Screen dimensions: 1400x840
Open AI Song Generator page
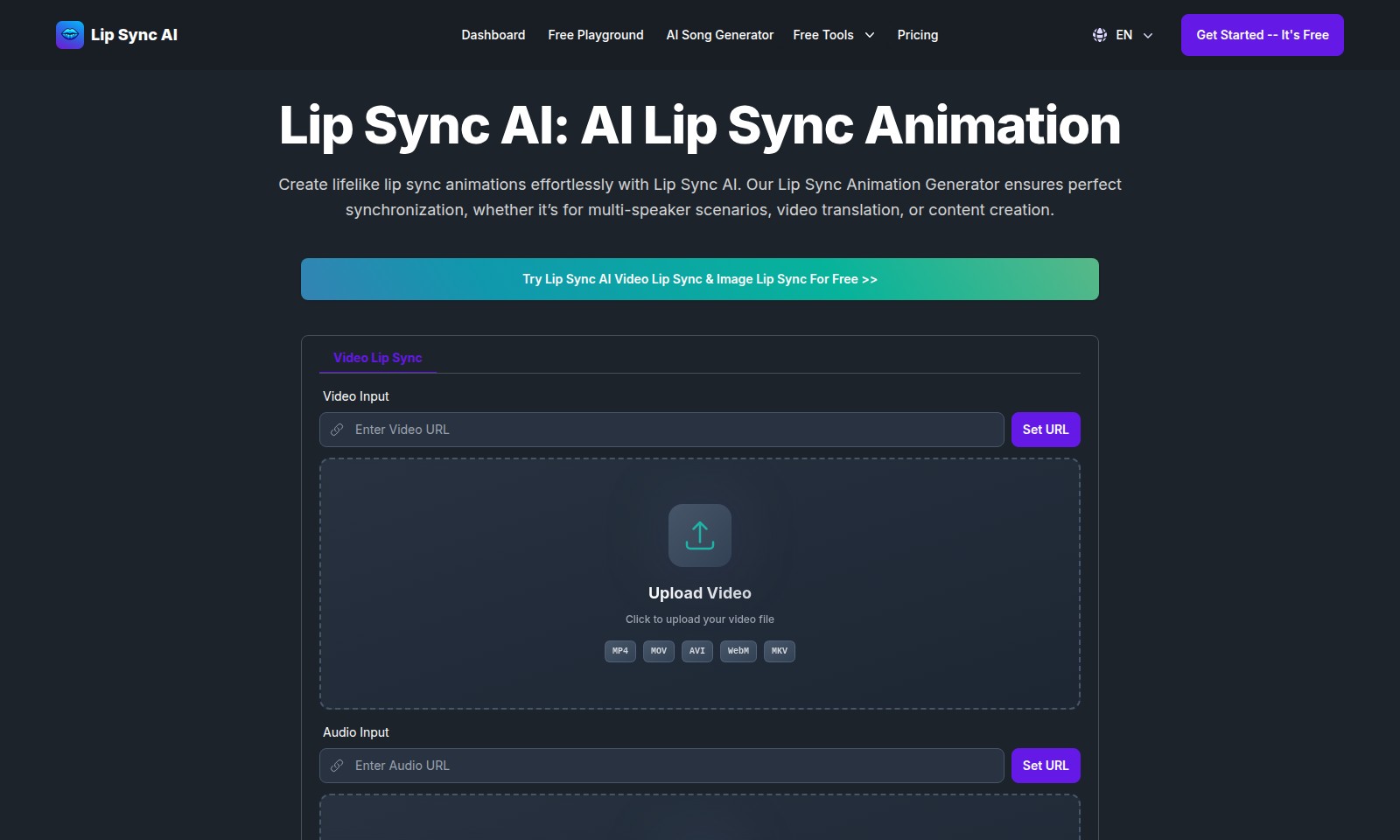(x=720, y=35)
